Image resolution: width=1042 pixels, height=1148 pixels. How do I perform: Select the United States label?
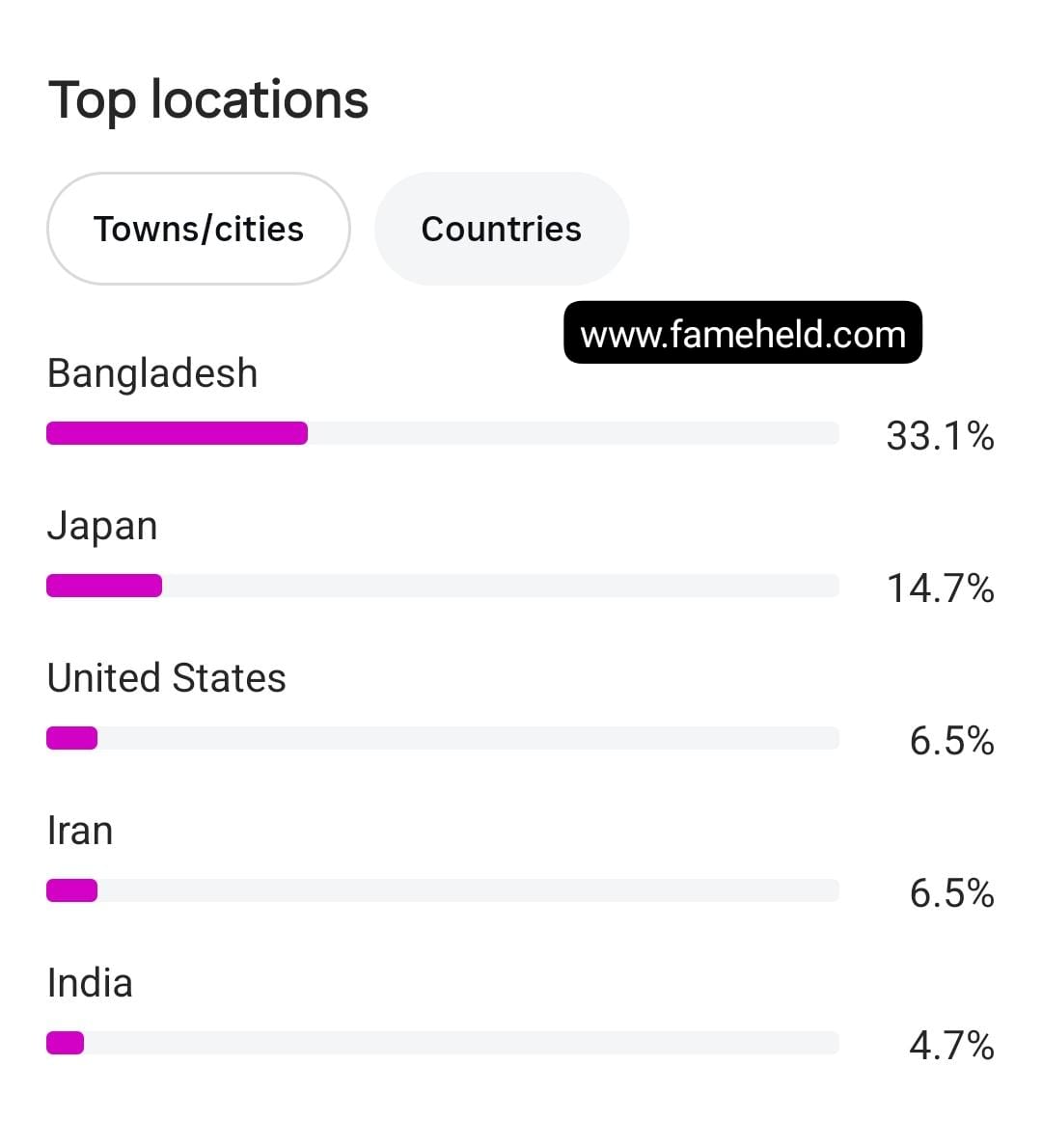pyautogui.click(x=166, y=678)
